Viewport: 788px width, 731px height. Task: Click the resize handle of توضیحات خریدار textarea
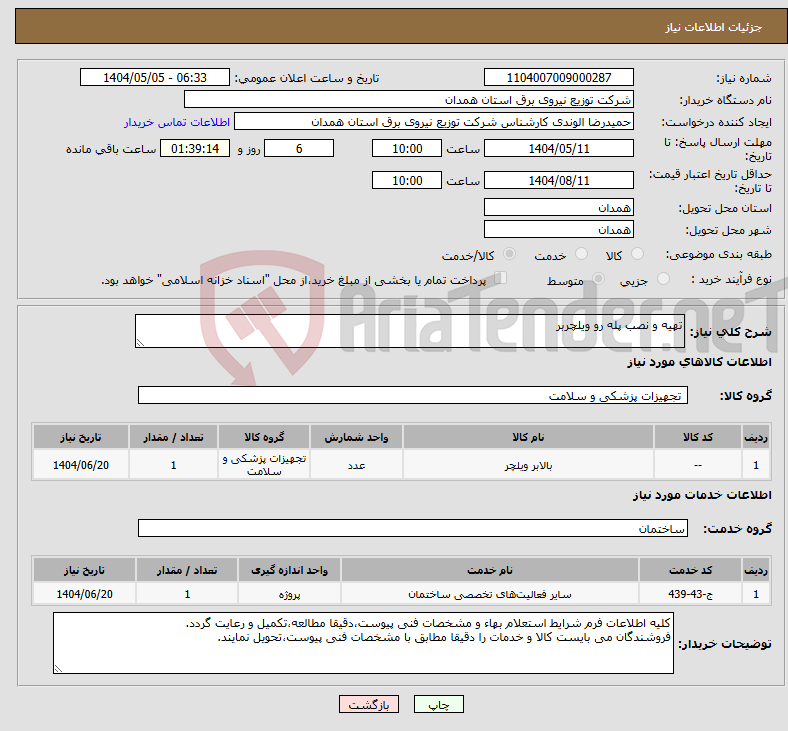58,668
